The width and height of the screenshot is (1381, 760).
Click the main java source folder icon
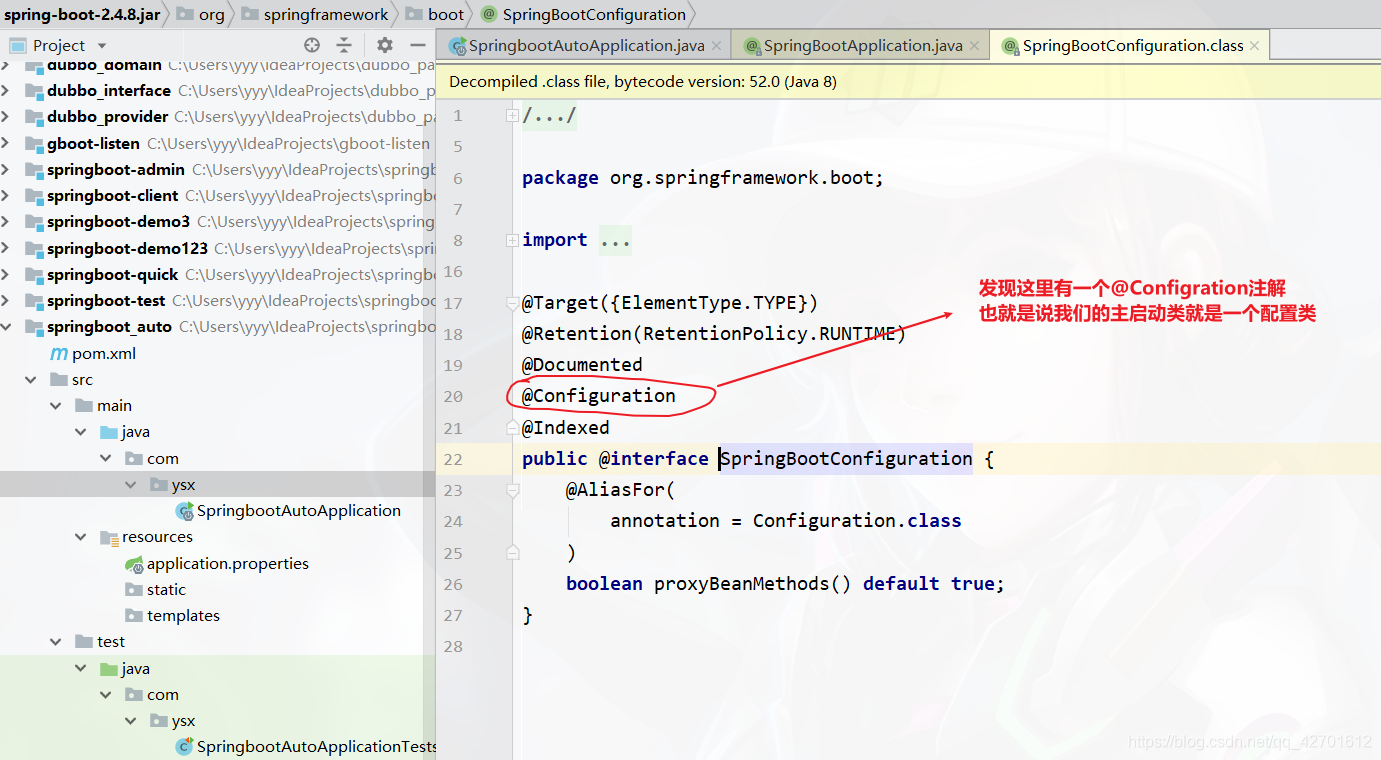(109, 432)
